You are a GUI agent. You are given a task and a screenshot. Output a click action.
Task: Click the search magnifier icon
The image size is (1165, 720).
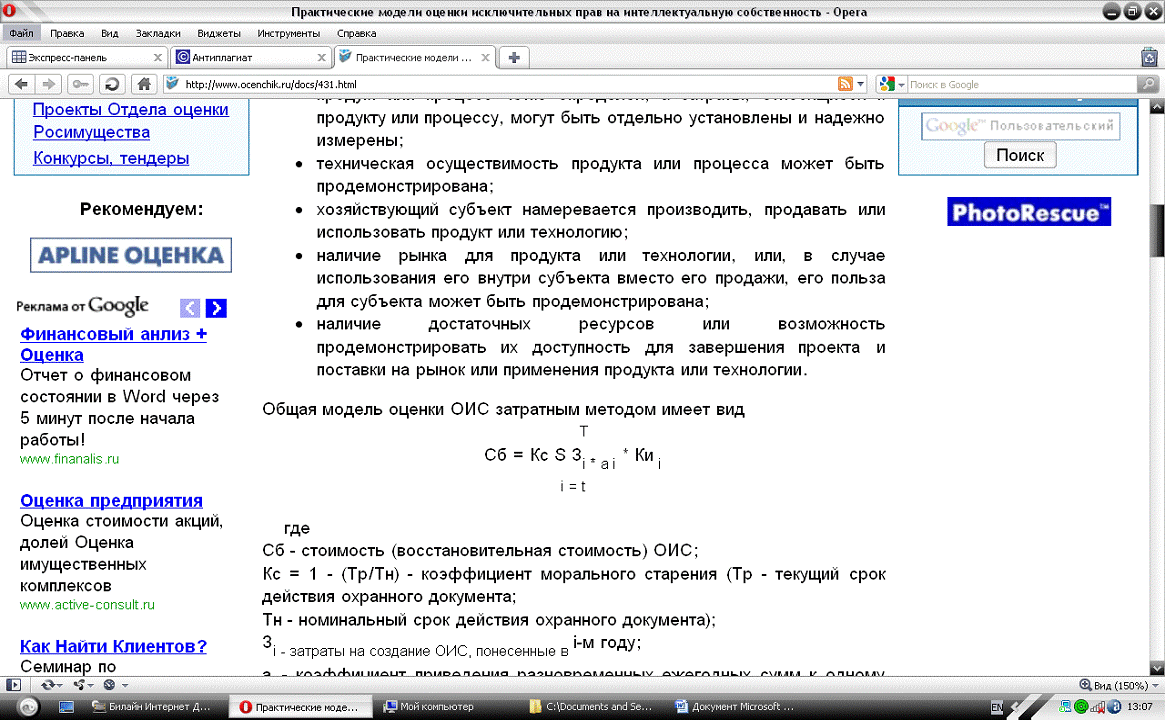(1149, 84)
